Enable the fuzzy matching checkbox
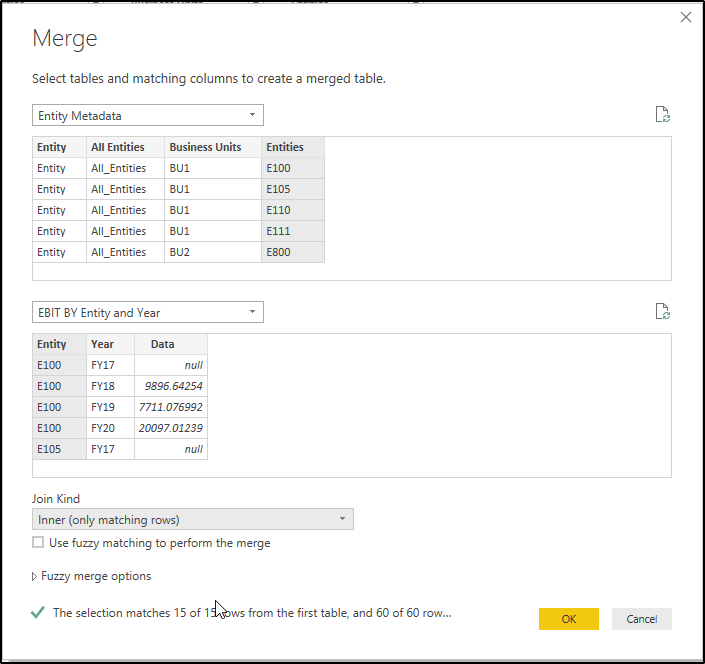 [38, 543]
